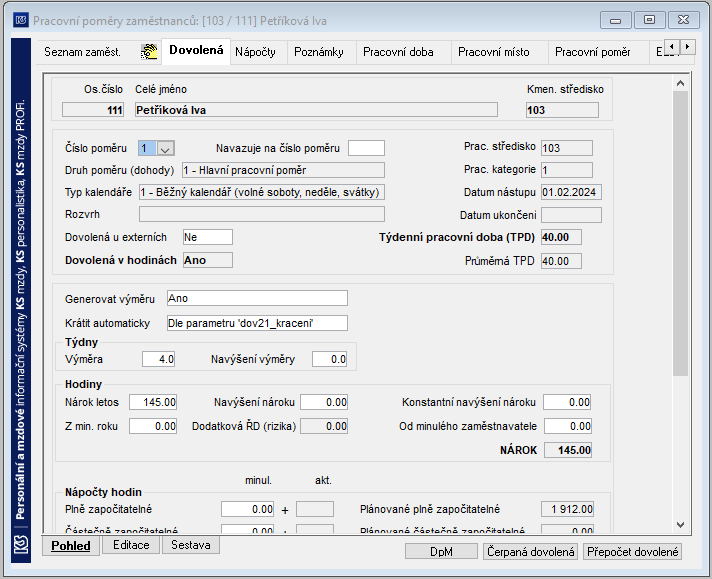
Task: Click the NÁROK total field
Action: click(568, 450)
